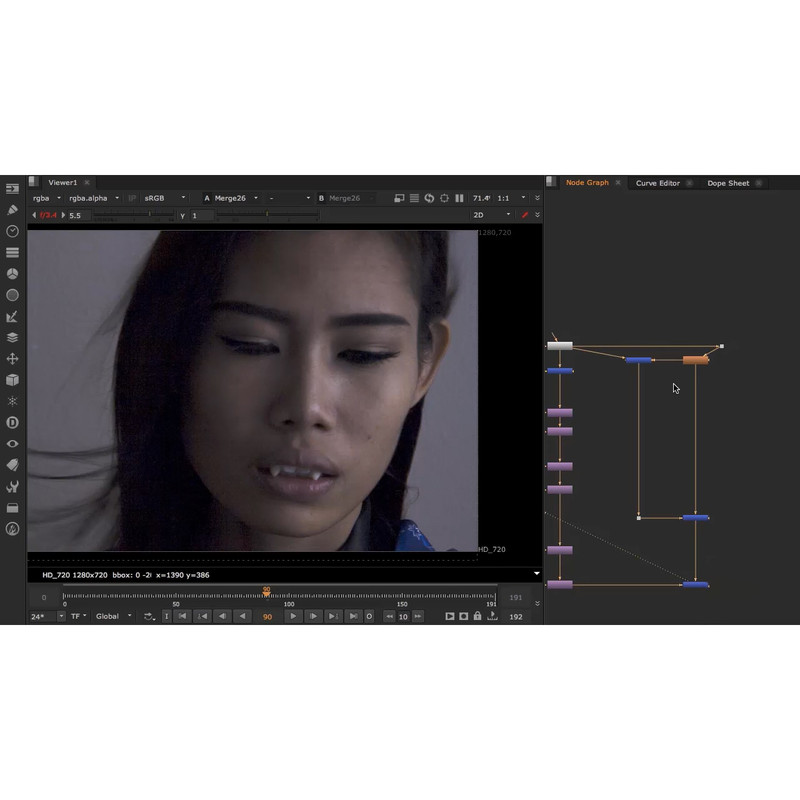Screen dimensions: 800x800
Task: Open the 3D nodes cube icon
Action: pyautogui.click(x=12, y=380)
